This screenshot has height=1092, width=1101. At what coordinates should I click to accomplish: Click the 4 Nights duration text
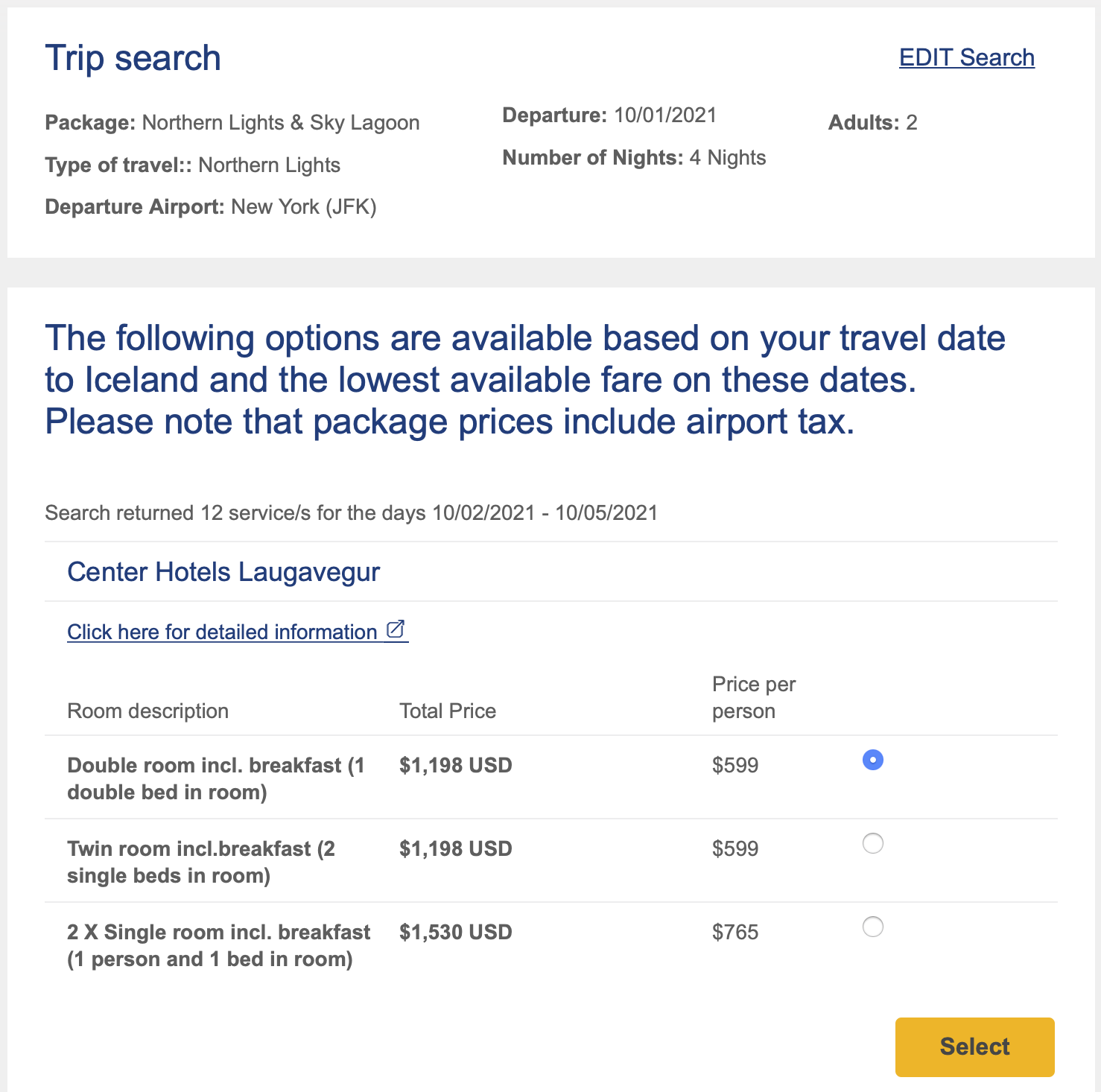coord(728,157)
